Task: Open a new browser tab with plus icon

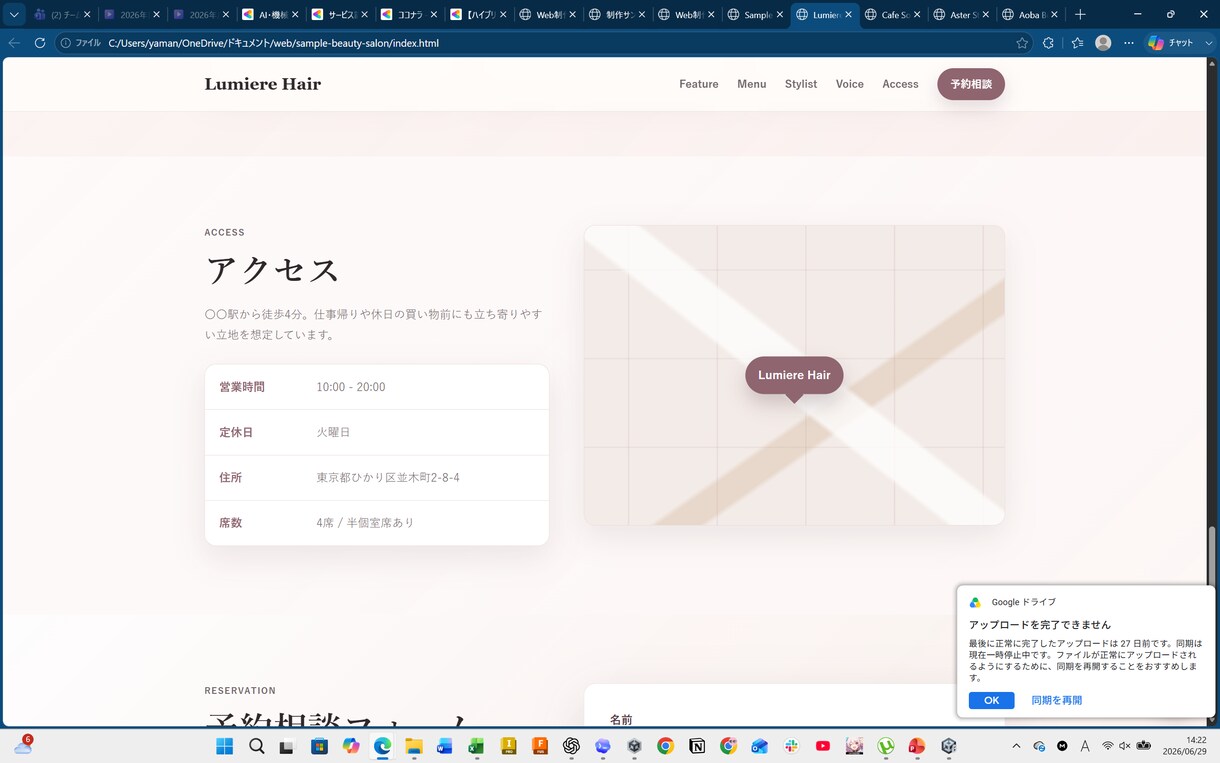Action: pyautogui.click(x=1080, y=15)
